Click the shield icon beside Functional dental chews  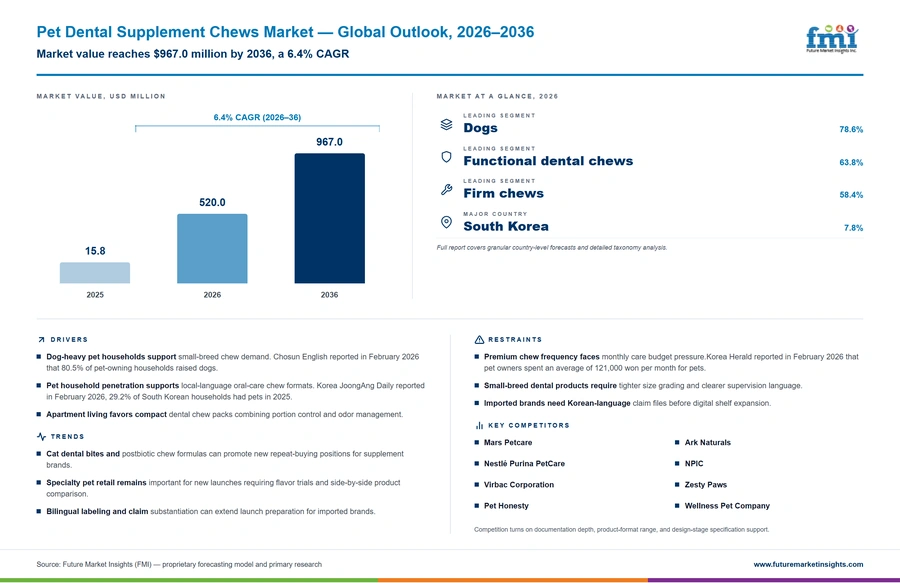tap(447, 157)
